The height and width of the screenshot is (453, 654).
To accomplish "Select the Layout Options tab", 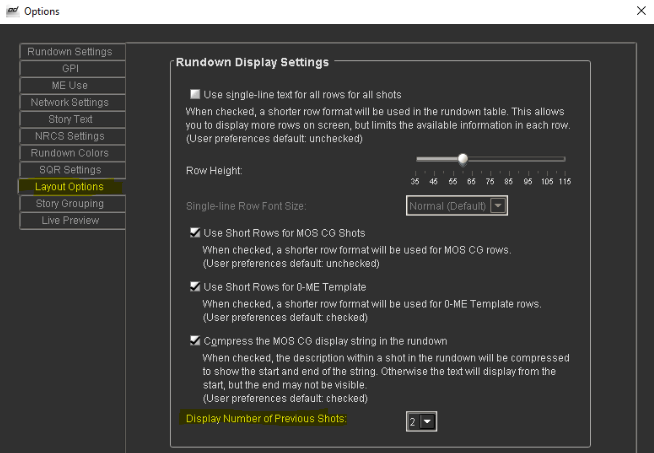I will 70,187.
